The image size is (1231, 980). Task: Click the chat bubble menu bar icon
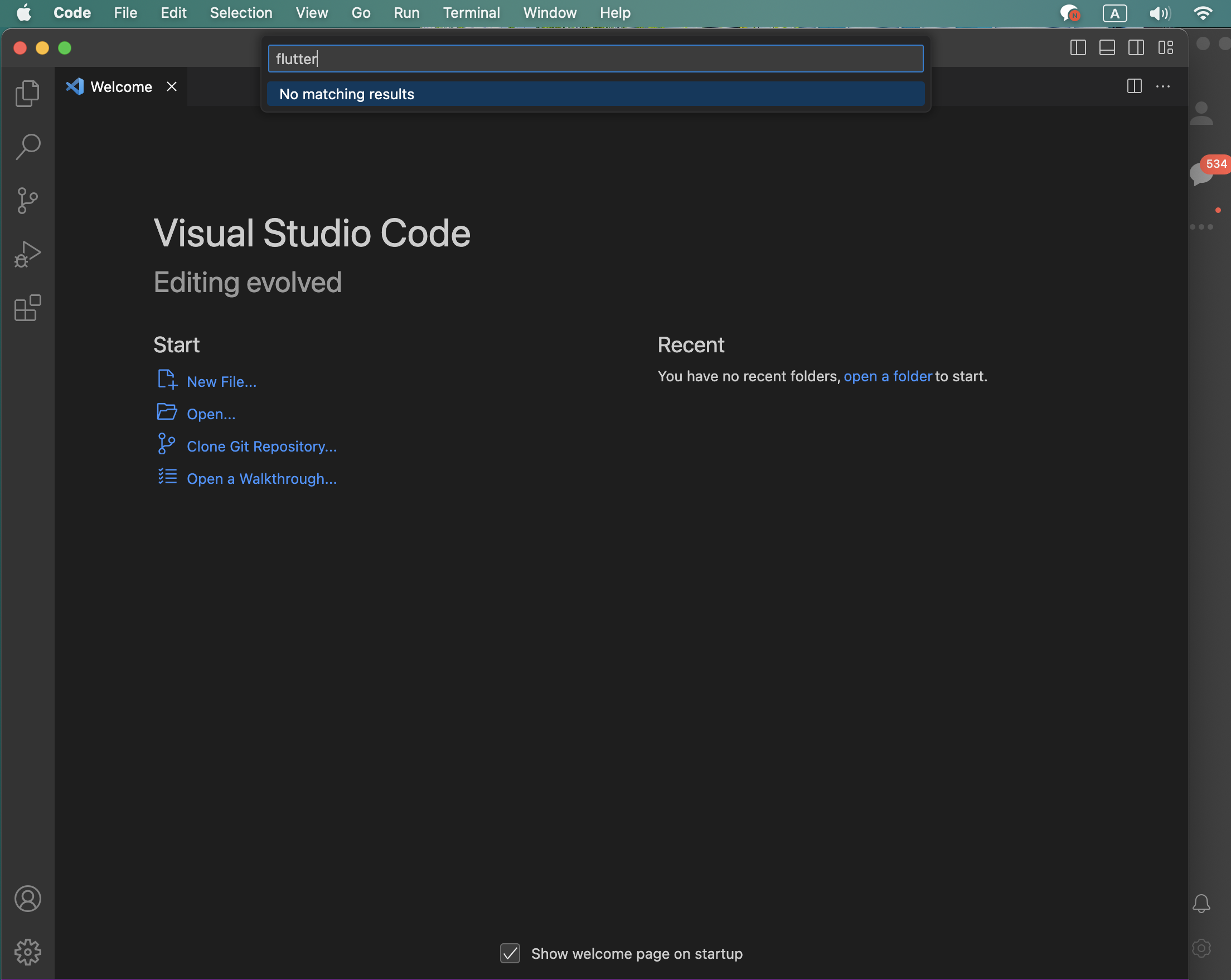click(1069, 13)
